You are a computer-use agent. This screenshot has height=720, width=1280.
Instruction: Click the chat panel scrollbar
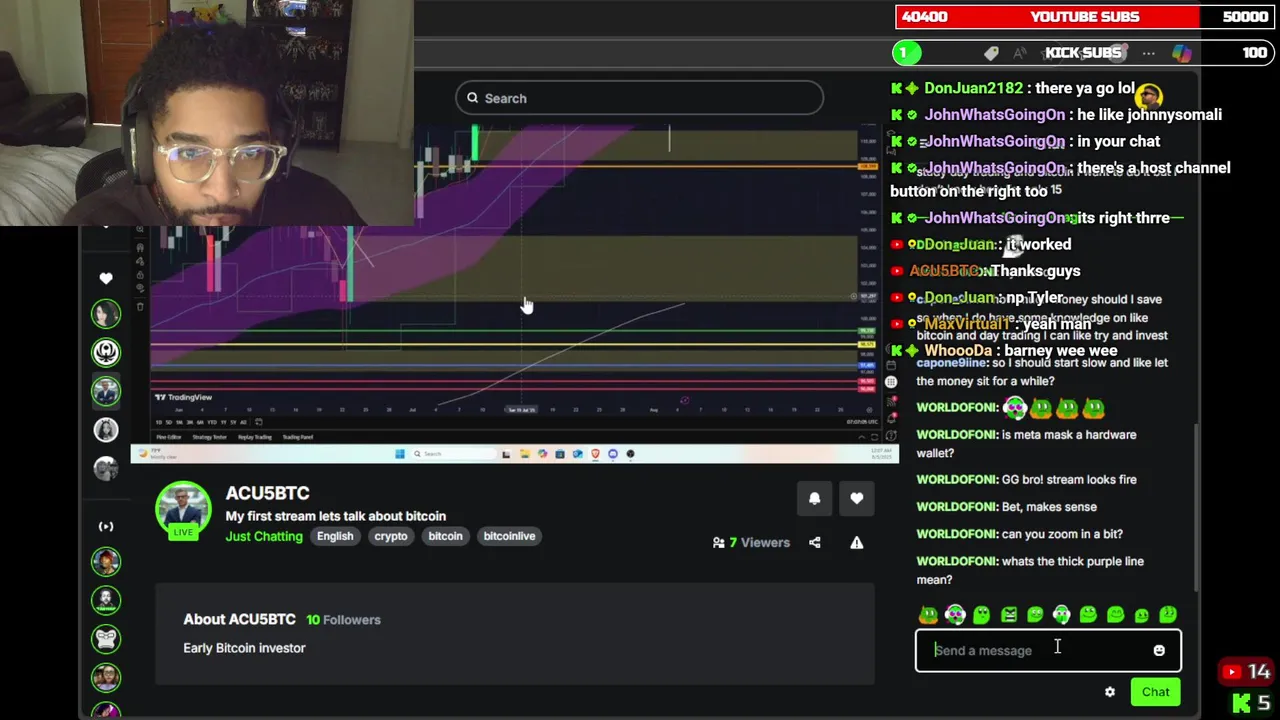click(x=1194, y=506)
